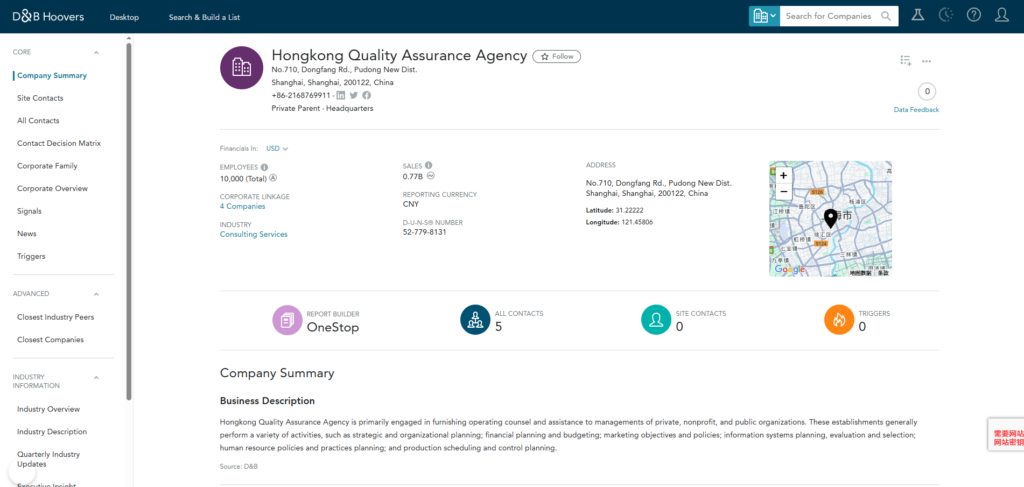Click the info icon beside Employees
Image resolution: width=1024 pixels, height=487 pixels.
point(265,167)
